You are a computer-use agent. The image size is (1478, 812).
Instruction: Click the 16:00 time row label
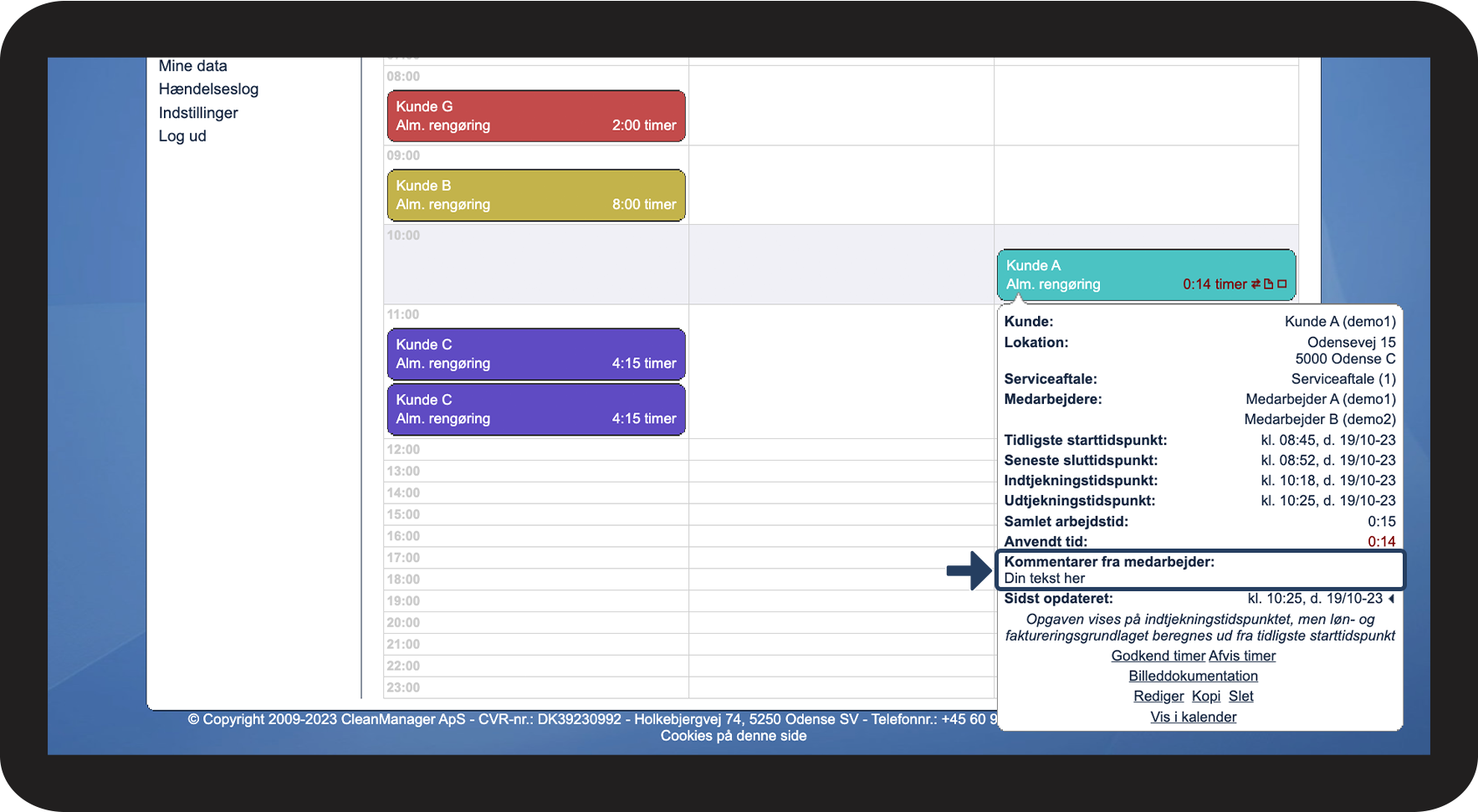point(403,537)
